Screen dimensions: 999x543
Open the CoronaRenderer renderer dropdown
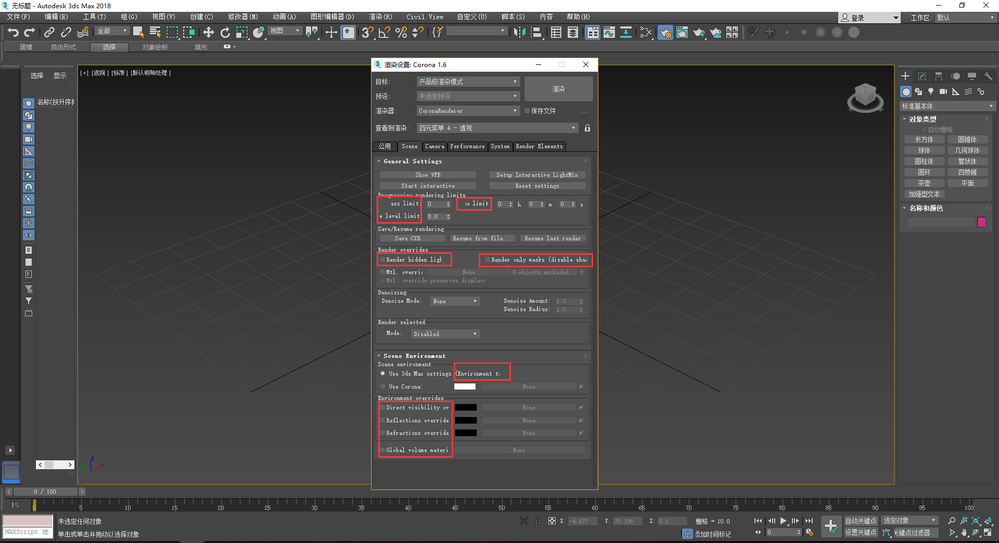tap(468, 111)
